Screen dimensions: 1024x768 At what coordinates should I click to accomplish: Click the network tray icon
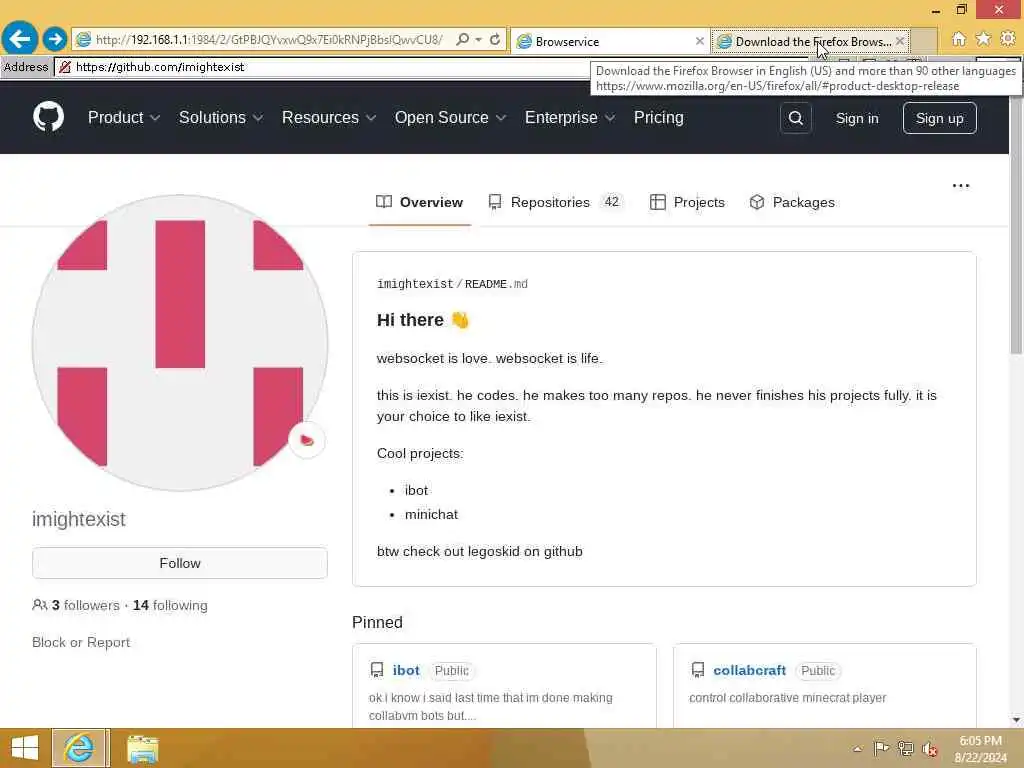point(905,748)
